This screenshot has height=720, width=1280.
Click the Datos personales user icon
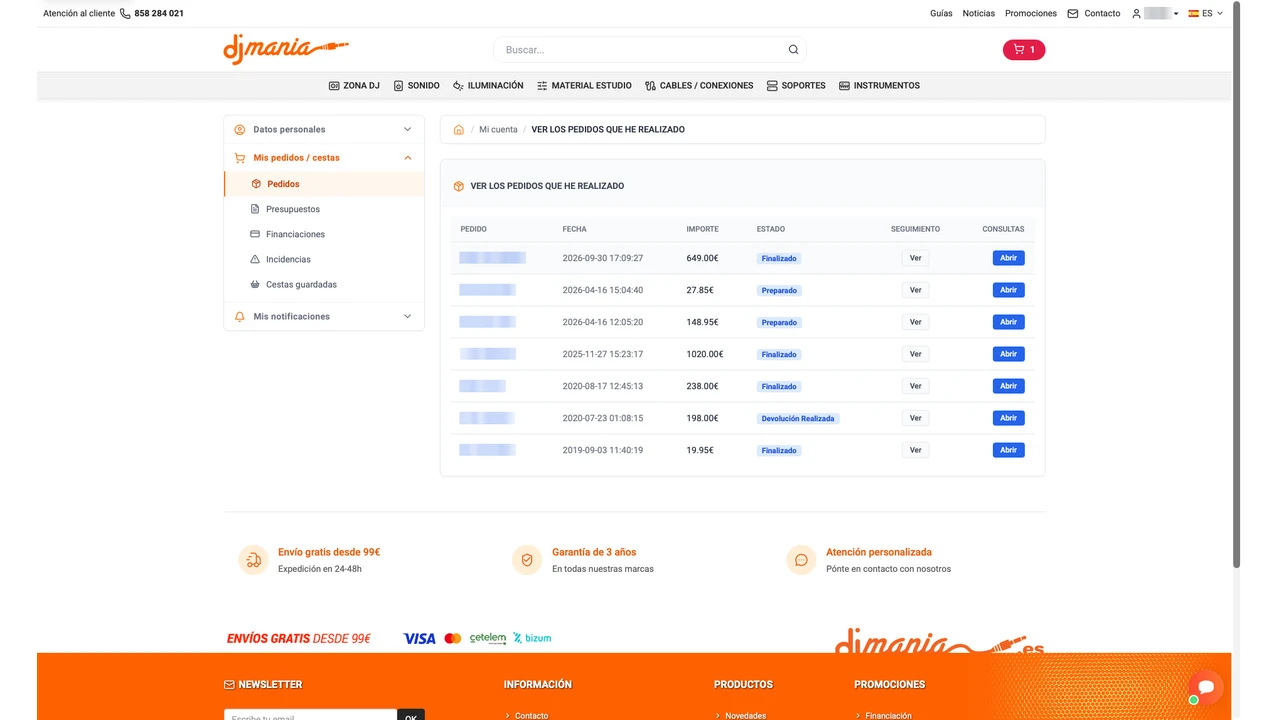tap(240, 129)
